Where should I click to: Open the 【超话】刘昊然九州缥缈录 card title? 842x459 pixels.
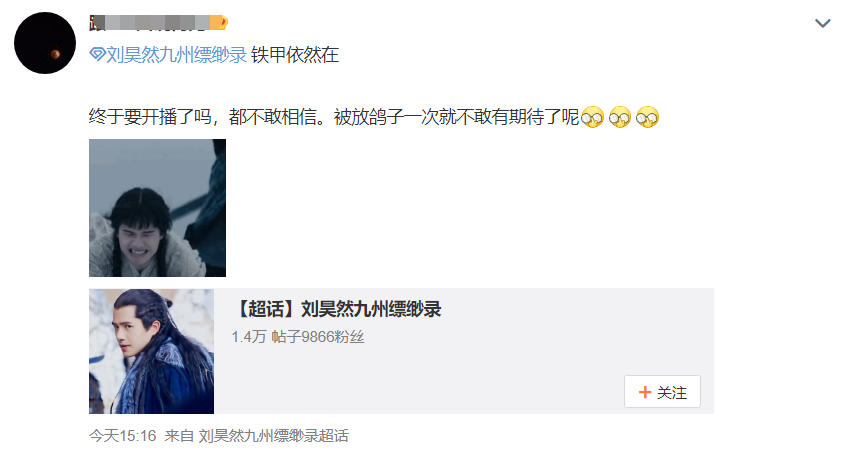pyautogui.click(x=337, y=309)
